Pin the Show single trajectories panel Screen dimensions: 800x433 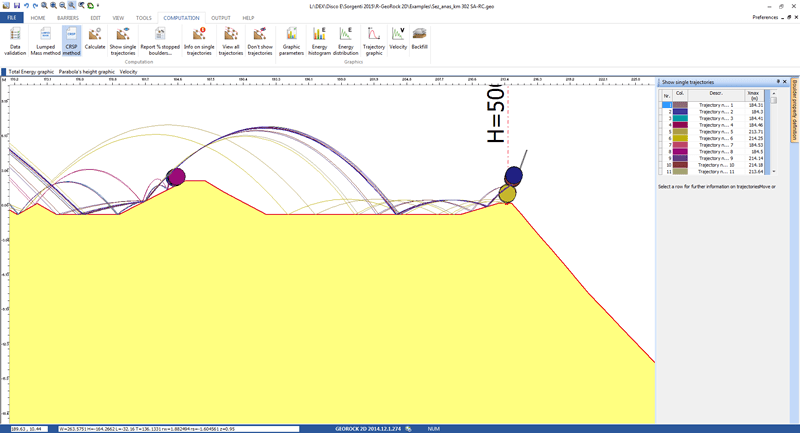click(778, 82)
